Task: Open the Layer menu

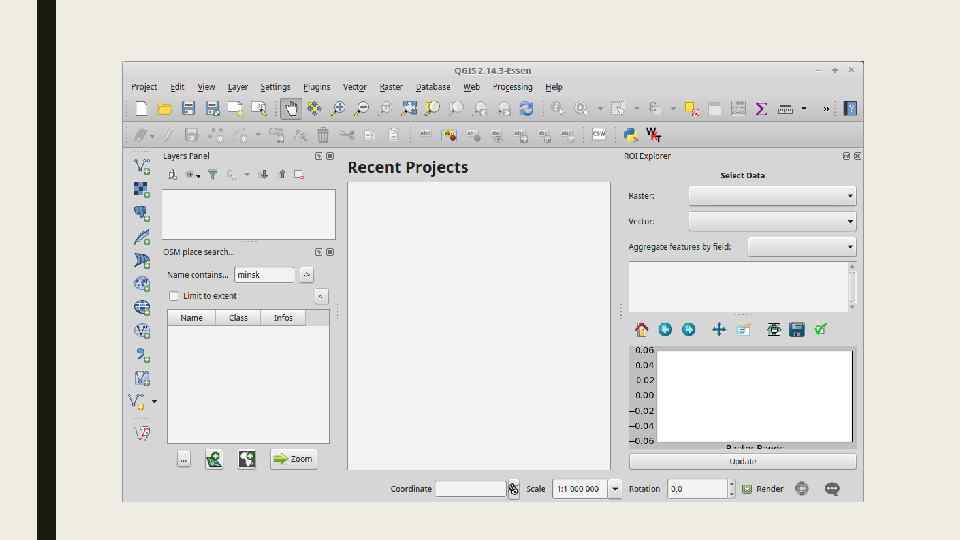Action: (238, 87)
